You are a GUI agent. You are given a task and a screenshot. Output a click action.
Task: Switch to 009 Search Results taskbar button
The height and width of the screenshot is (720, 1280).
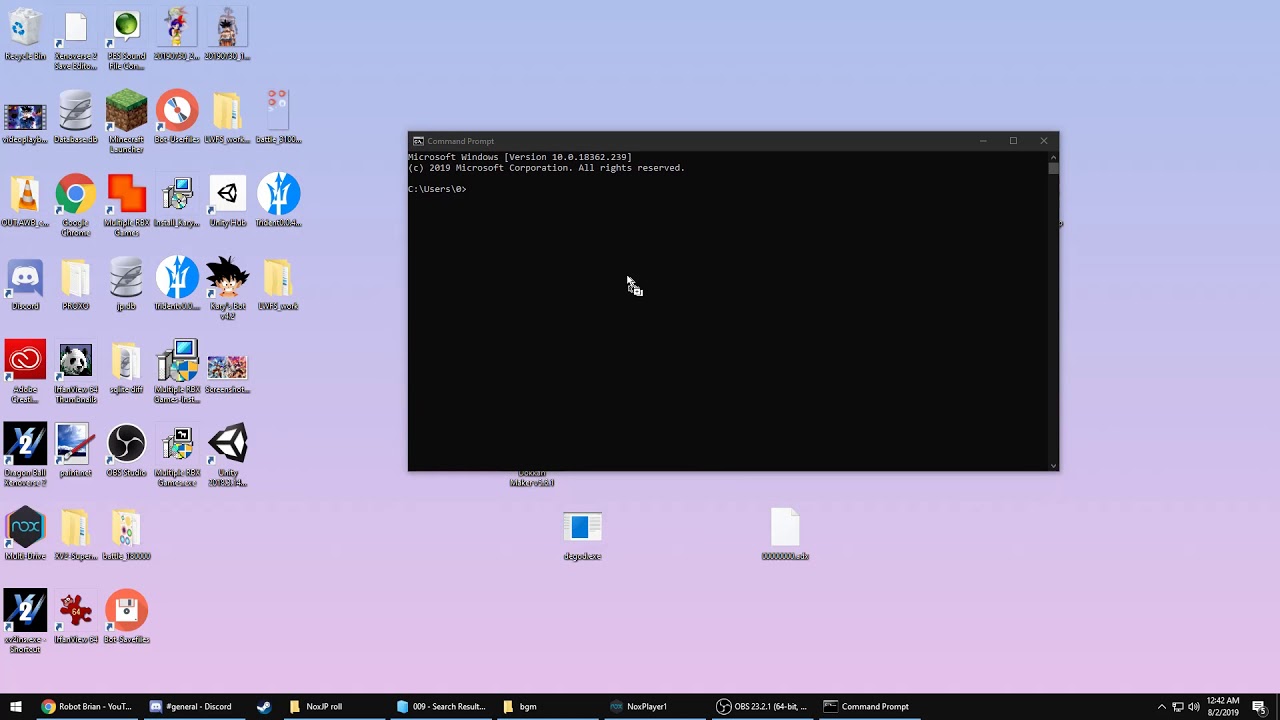point(442,706)
